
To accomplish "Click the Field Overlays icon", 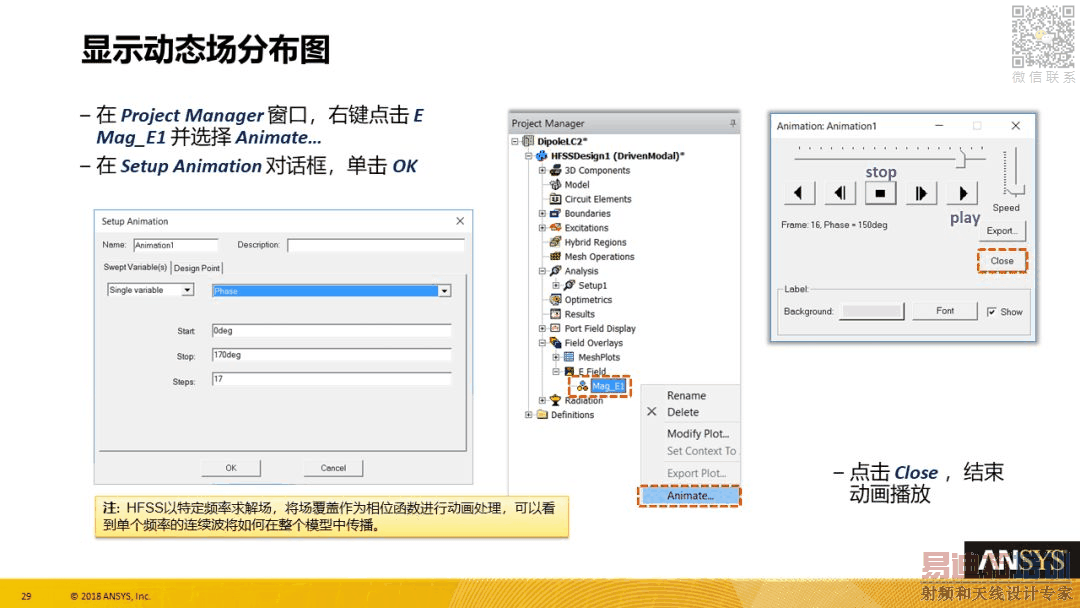I will point(555,343).
